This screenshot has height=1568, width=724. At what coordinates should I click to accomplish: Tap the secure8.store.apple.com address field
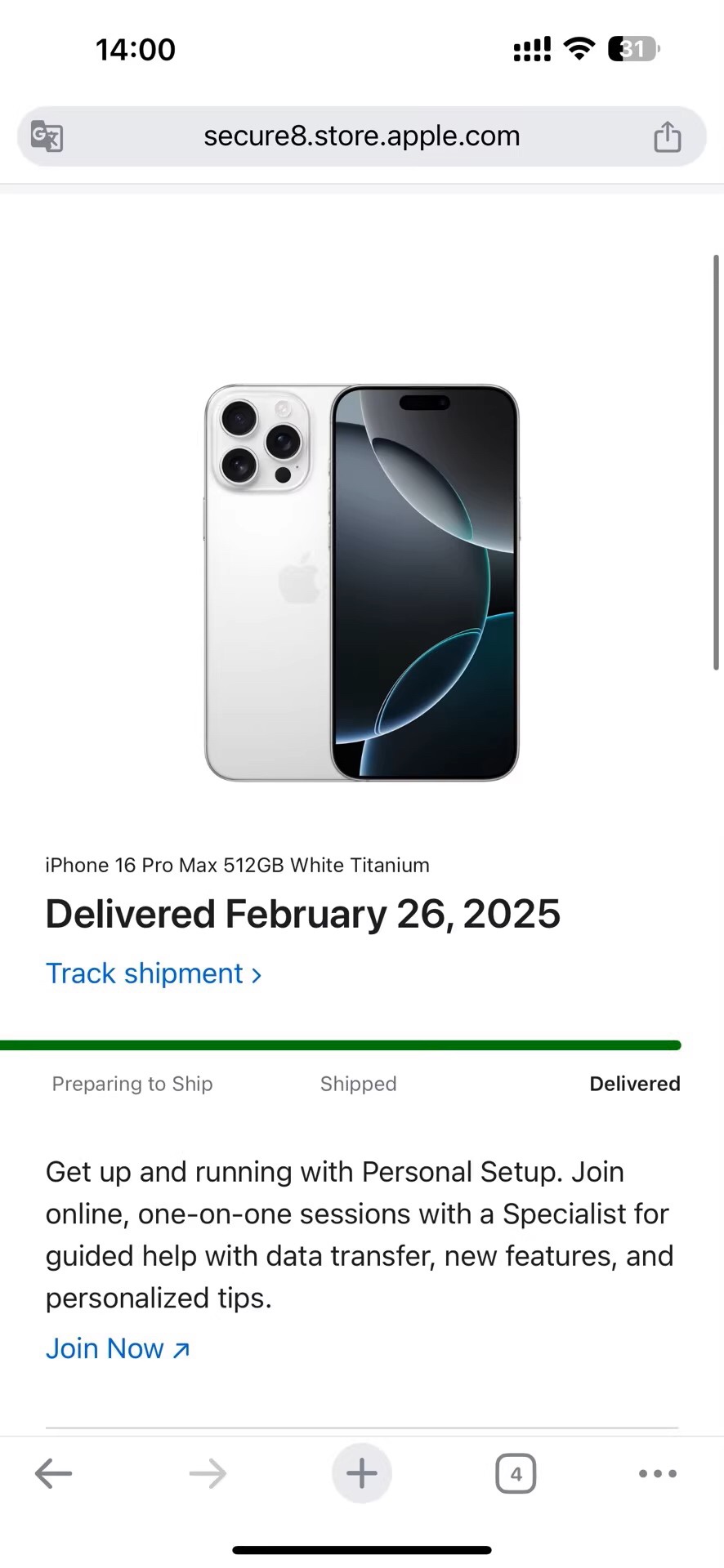(362, 136)
